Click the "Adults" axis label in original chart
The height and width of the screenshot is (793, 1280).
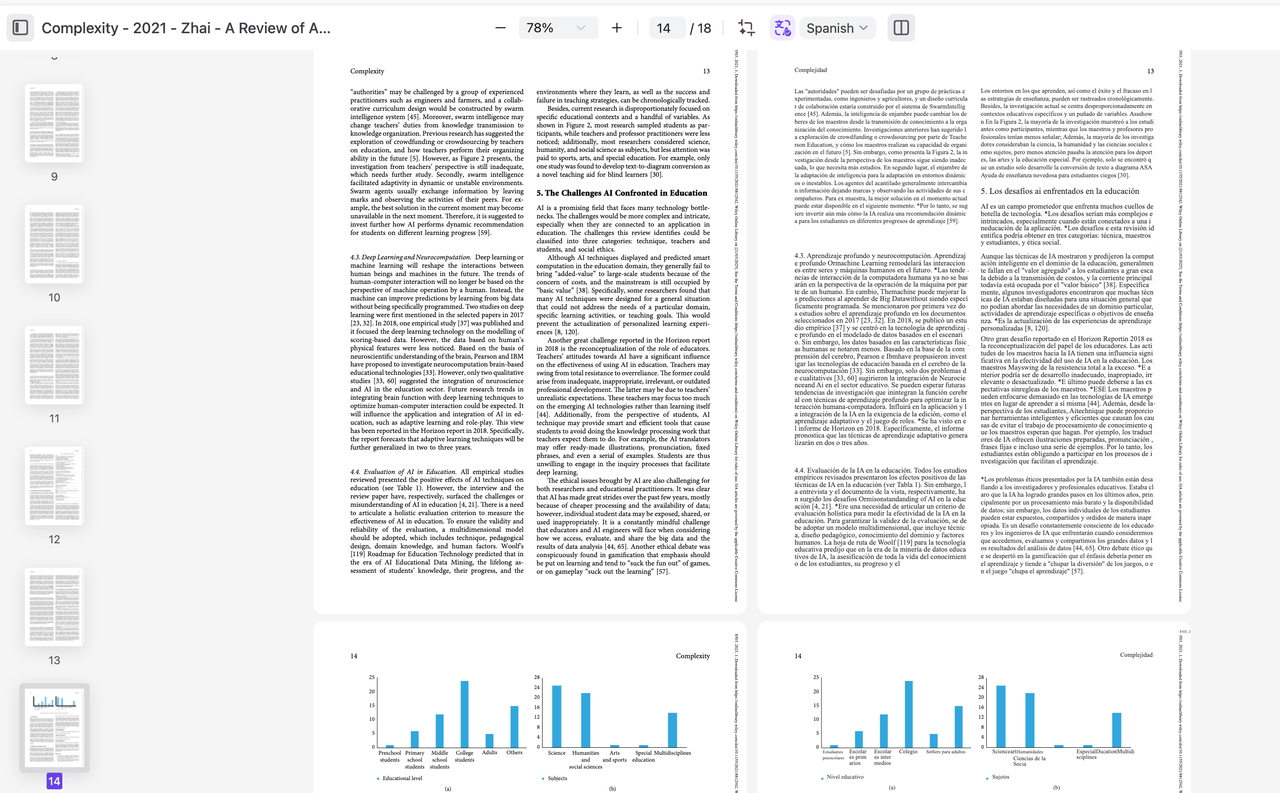point(490,752)
